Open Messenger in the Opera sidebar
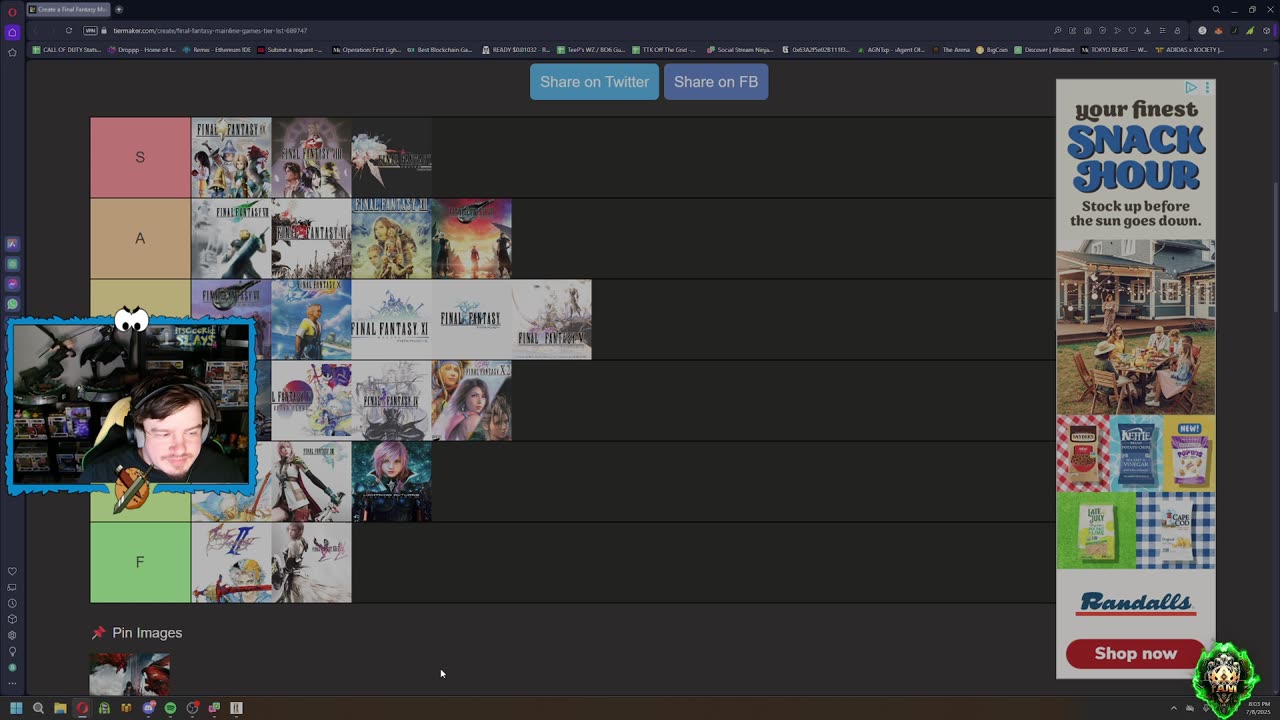The height and width of the screenshot is (720, 1280). (x=12, y=284)
